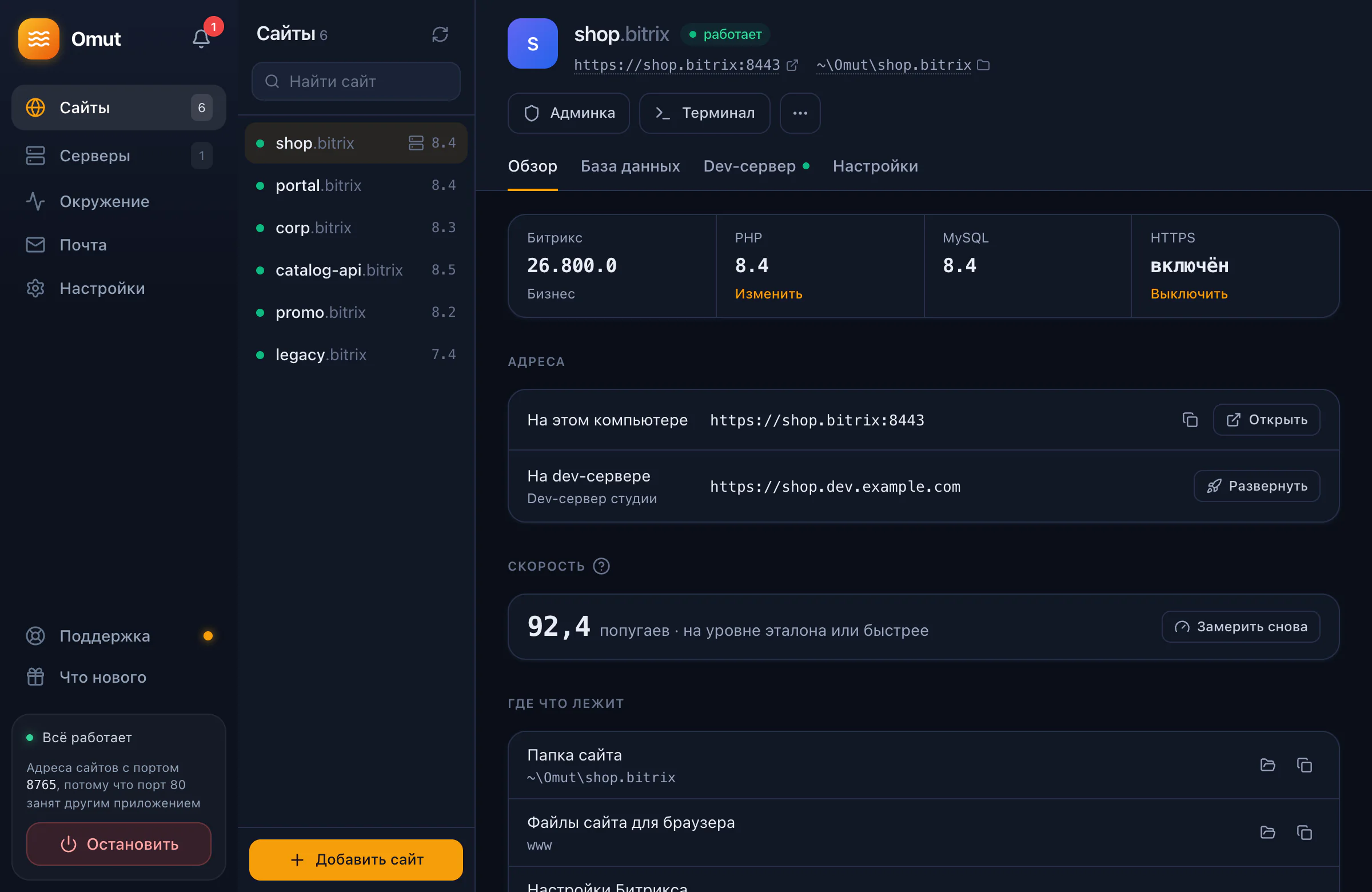Click the speed help question mark icon
Screen dimensions: 1372x892
(601, 566)
